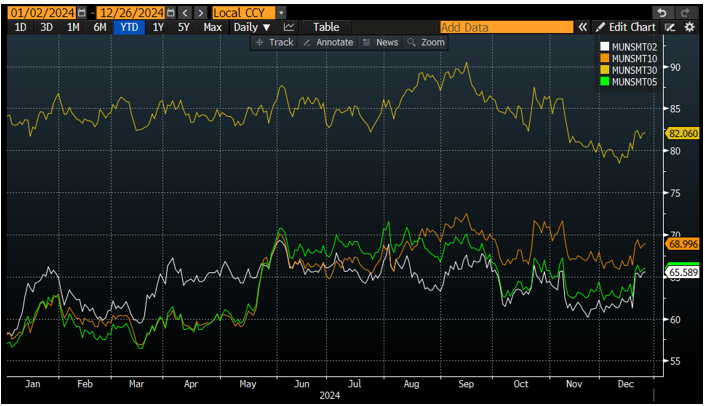Select the 1Y time range tab

click(157, 27)
